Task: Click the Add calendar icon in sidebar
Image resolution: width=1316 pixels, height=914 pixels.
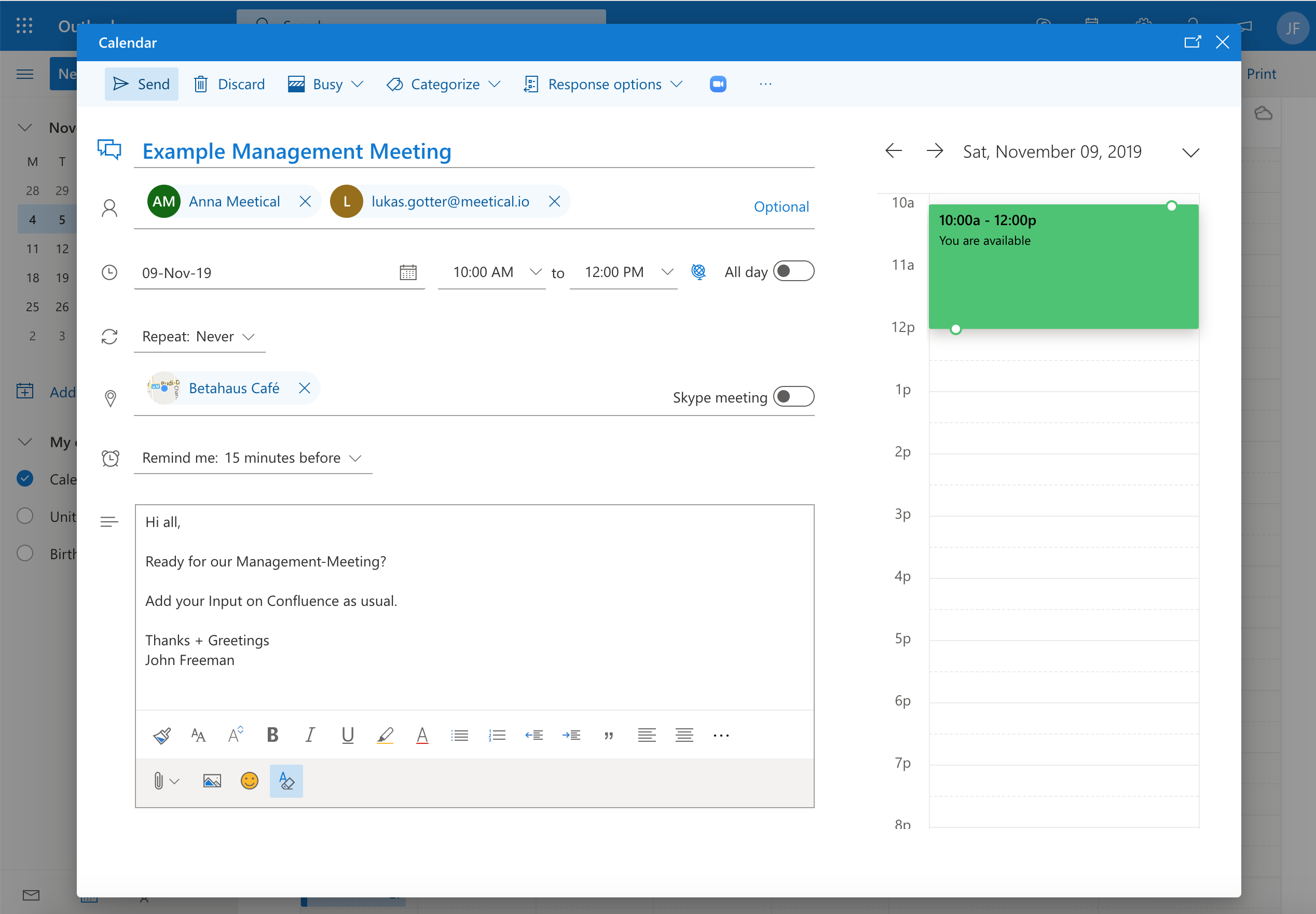Action: coord(24,391)
